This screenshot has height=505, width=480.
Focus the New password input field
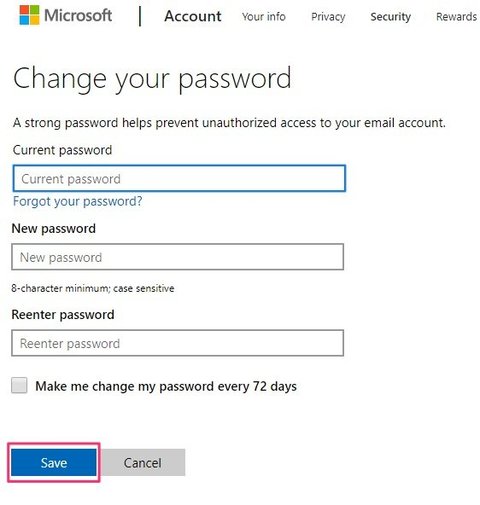[178, 257]
